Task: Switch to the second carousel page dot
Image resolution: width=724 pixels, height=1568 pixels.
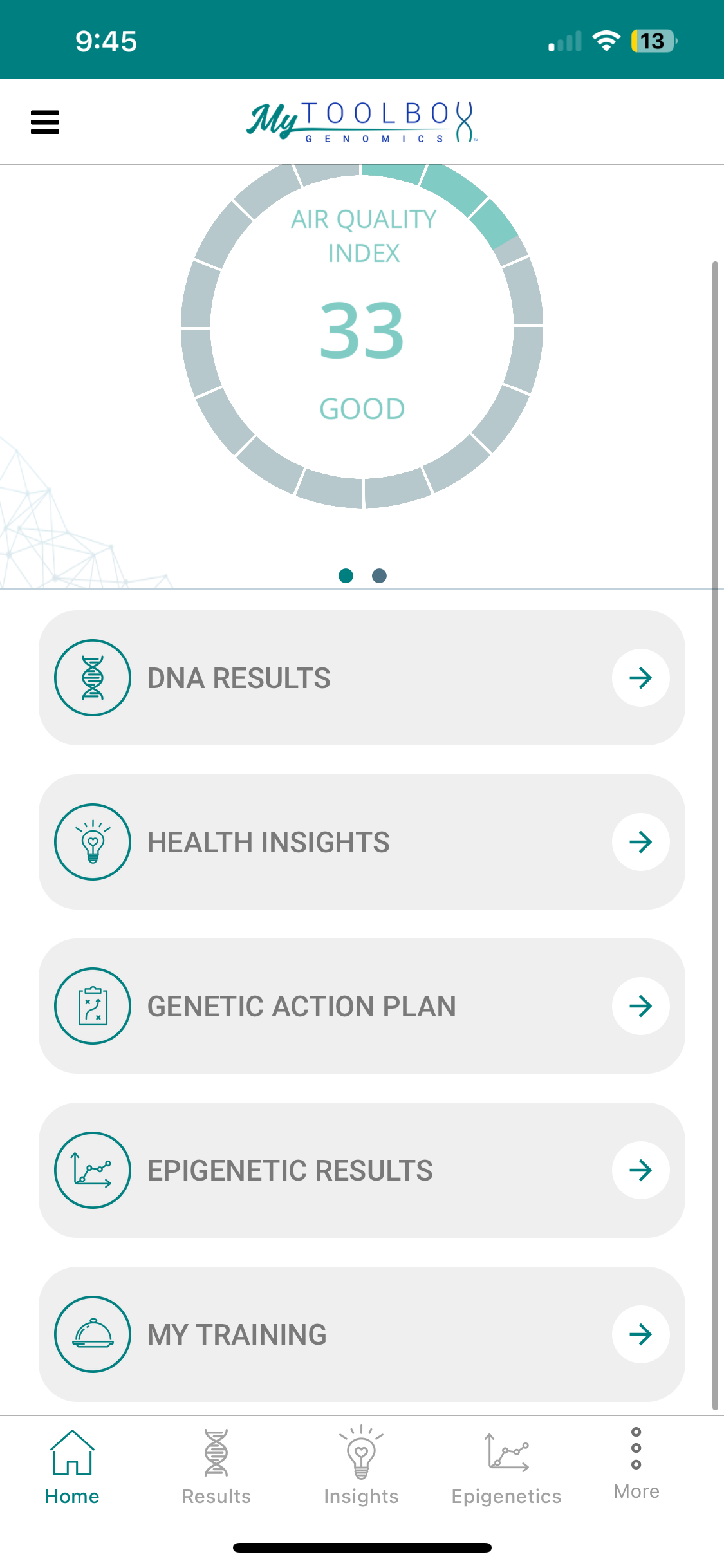Action: tap(380, 575)
